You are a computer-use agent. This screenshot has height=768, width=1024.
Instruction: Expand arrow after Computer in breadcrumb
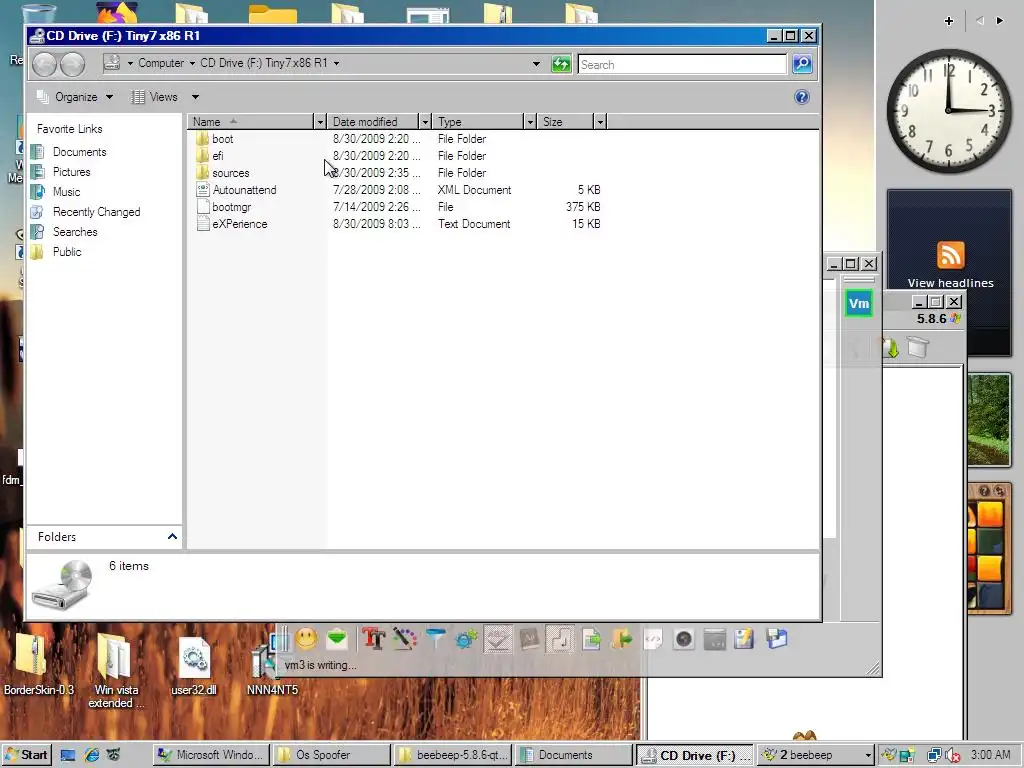pyautogui.click(x=192, y=63)
